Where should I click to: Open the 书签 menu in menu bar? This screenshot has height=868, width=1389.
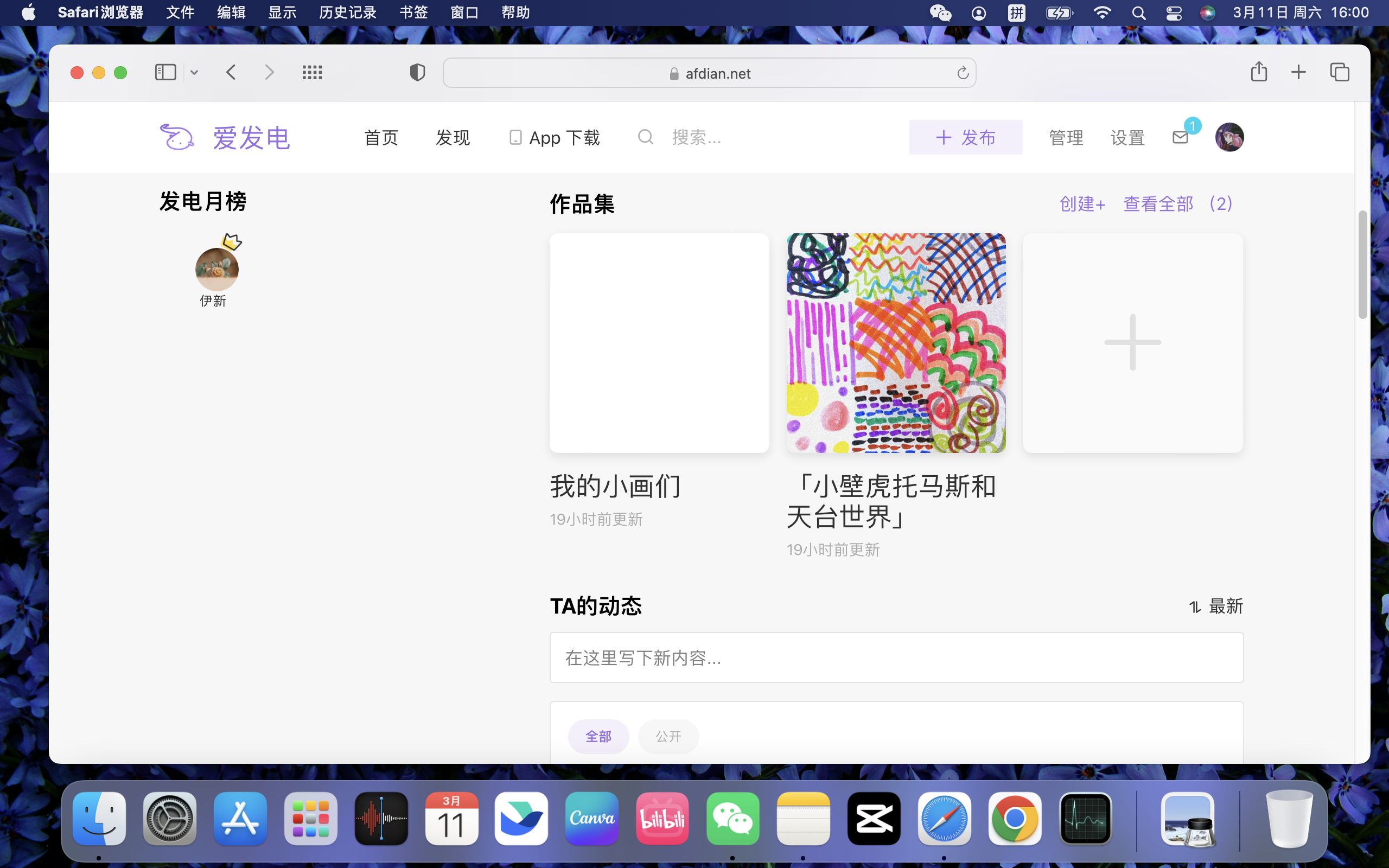(x=413, y=12)
